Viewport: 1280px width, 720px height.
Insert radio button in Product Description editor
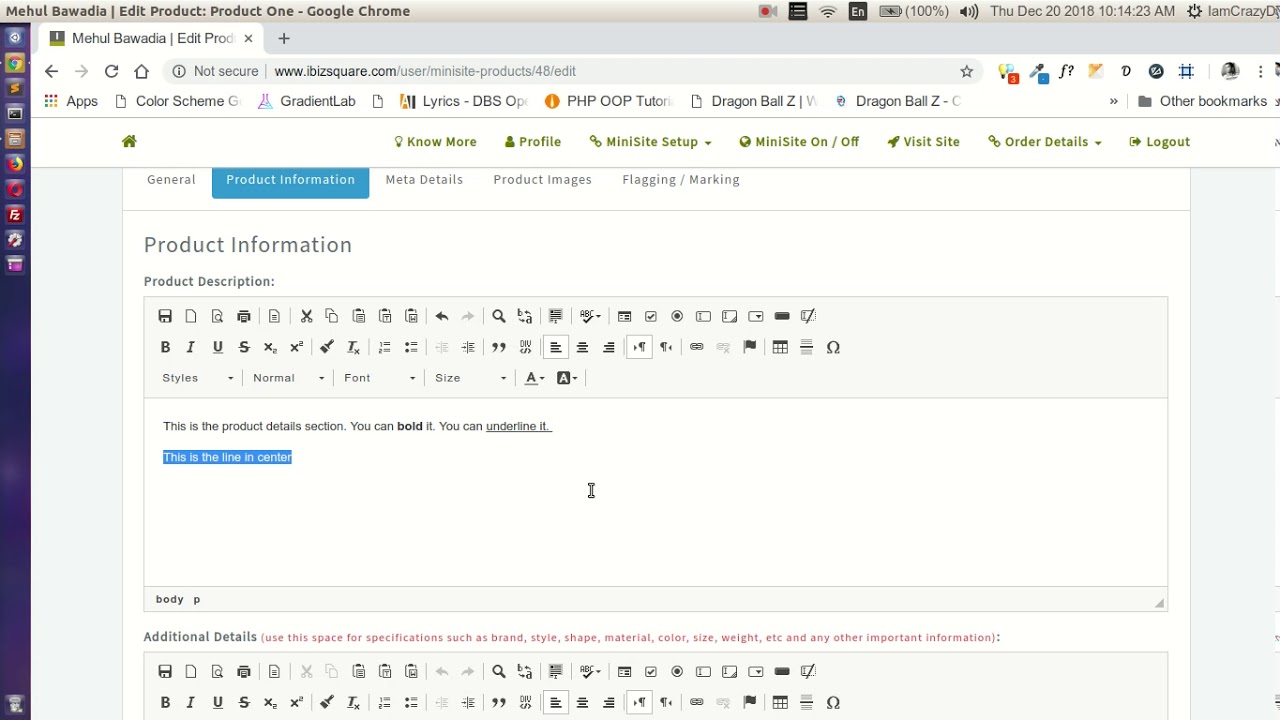(677, 316)
